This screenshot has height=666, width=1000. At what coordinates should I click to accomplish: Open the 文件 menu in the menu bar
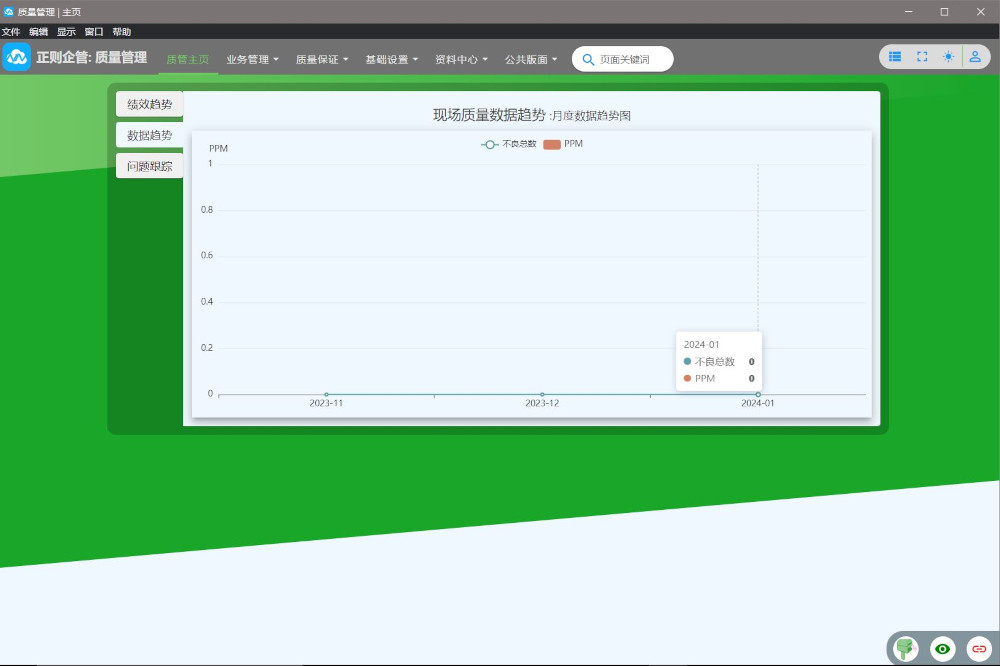11,32
